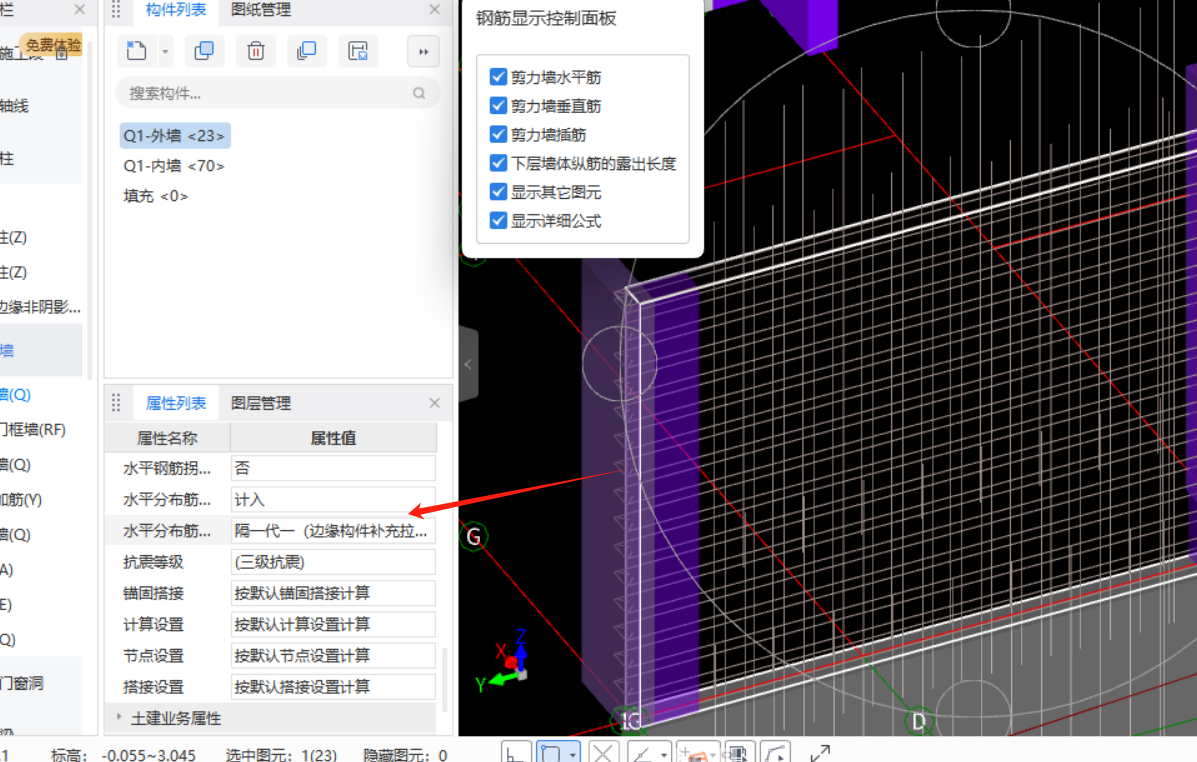Switch to the 构件列表 tab

(176, 10)
